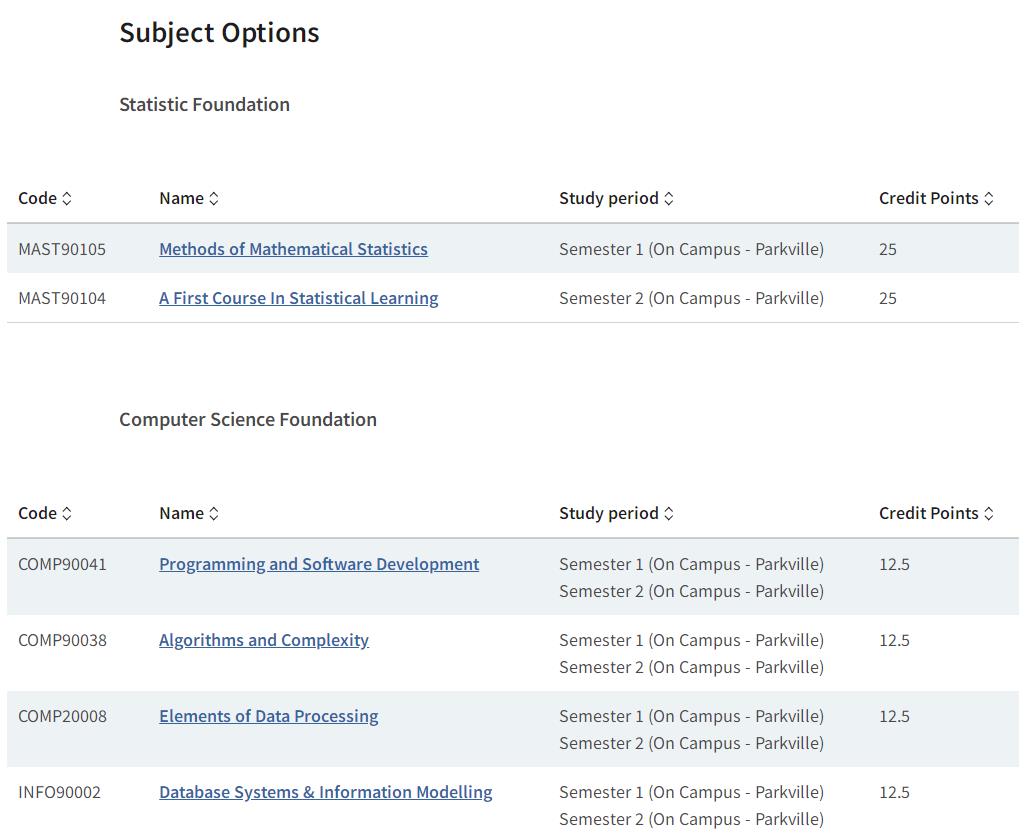
Task: Go to Programming and Software Development subject
Action: point(319,564)
